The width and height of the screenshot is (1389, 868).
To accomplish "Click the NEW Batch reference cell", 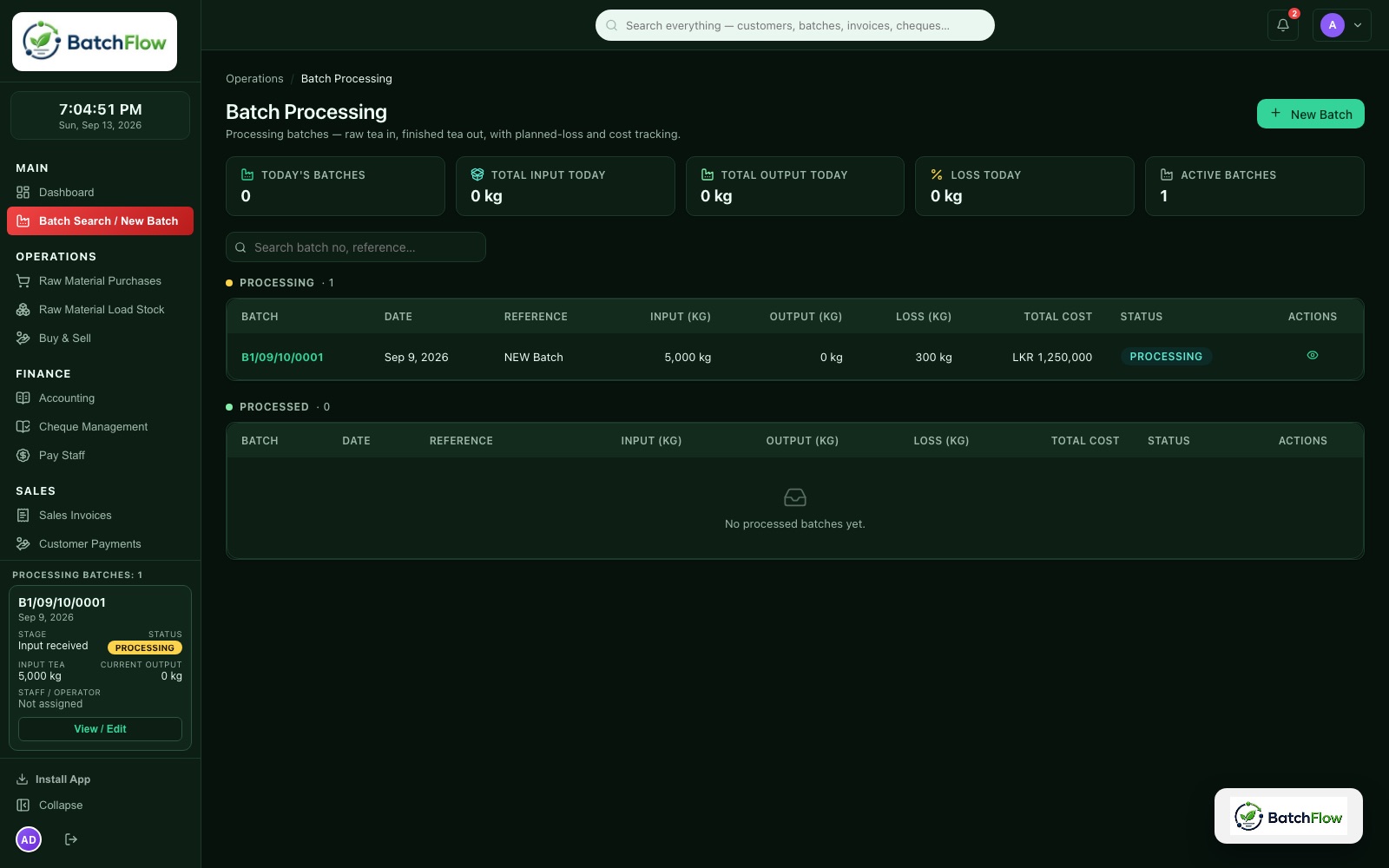I will click(x=533, y=358).
